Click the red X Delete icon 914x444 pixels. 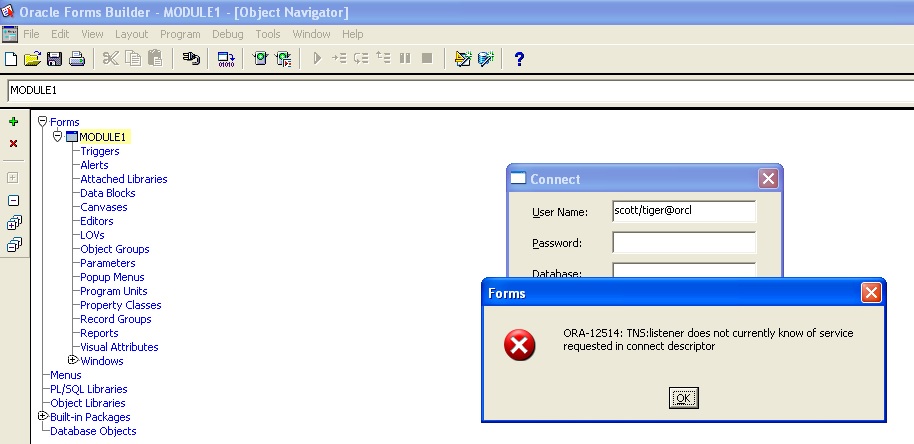point(13,144)
